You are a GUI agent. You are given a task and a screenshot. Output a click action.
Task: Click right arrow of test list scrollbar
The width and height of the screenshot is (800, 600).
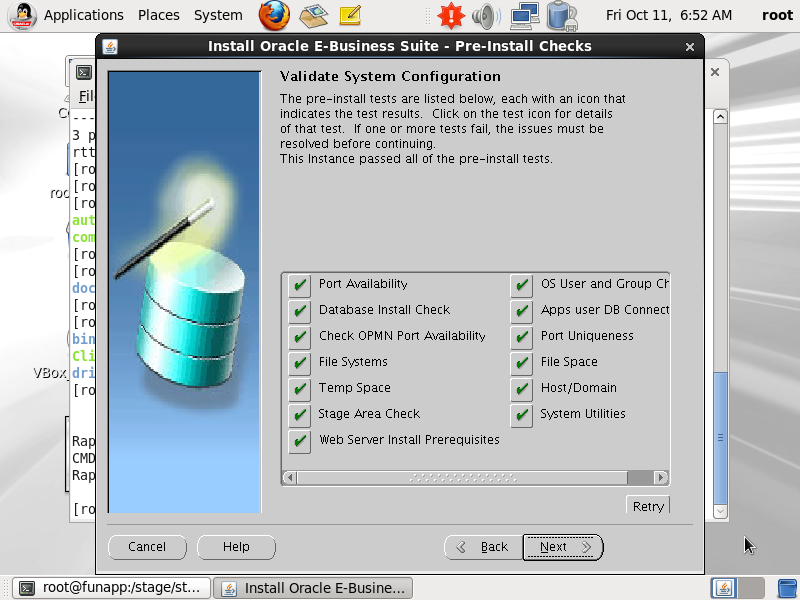point(661,478)
